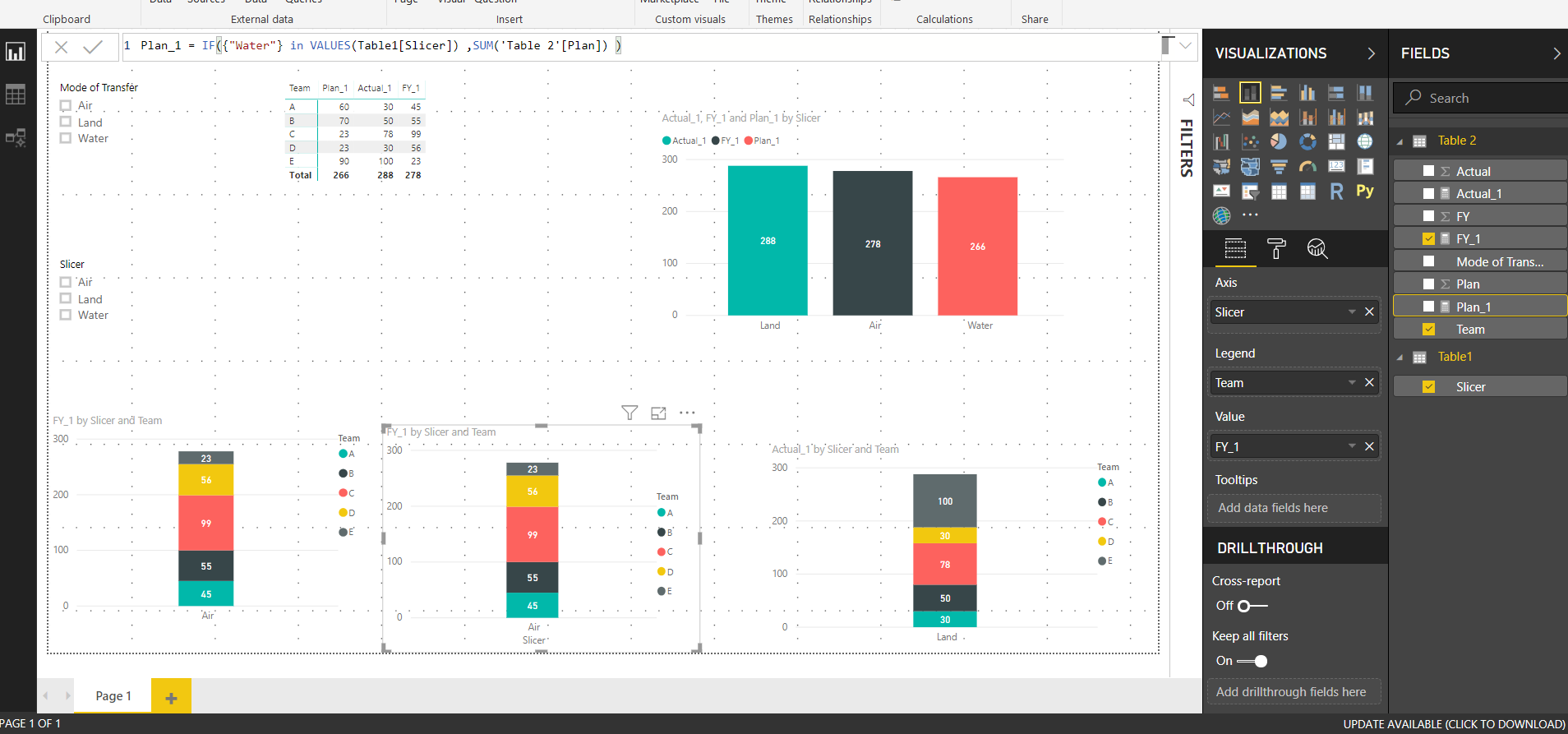This screenshot has width=1568, height=734.
Task: Open the Team legend field dropdown
Action: pos(1352,382)
